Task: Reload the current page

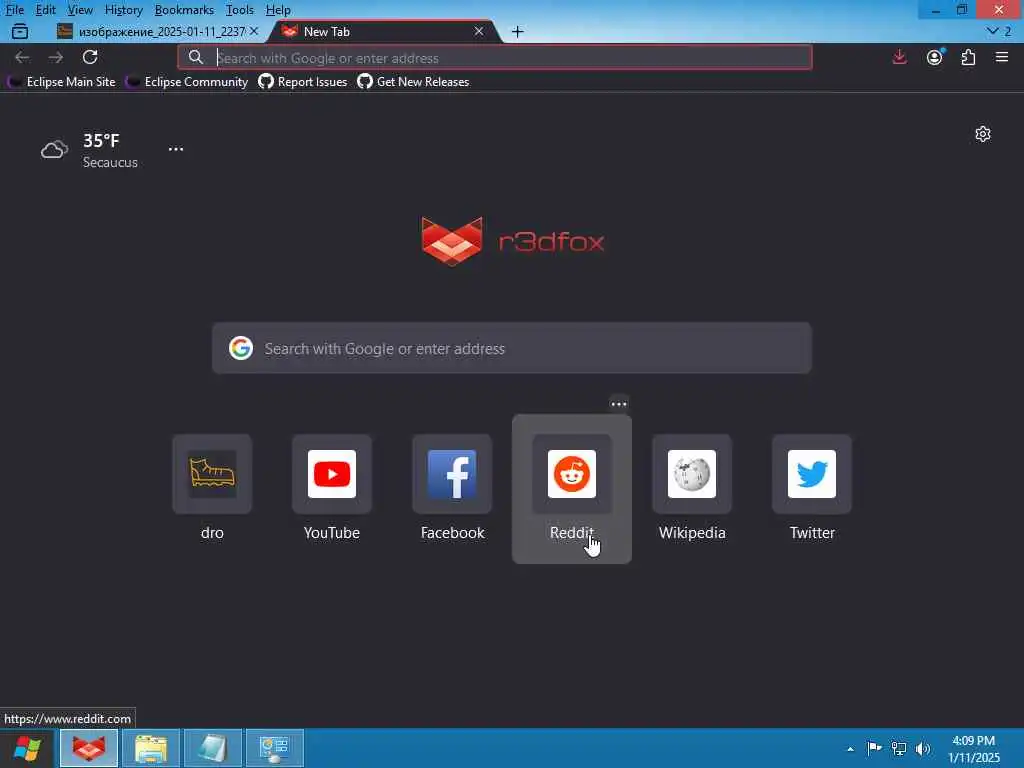Action: coord(90,57)
